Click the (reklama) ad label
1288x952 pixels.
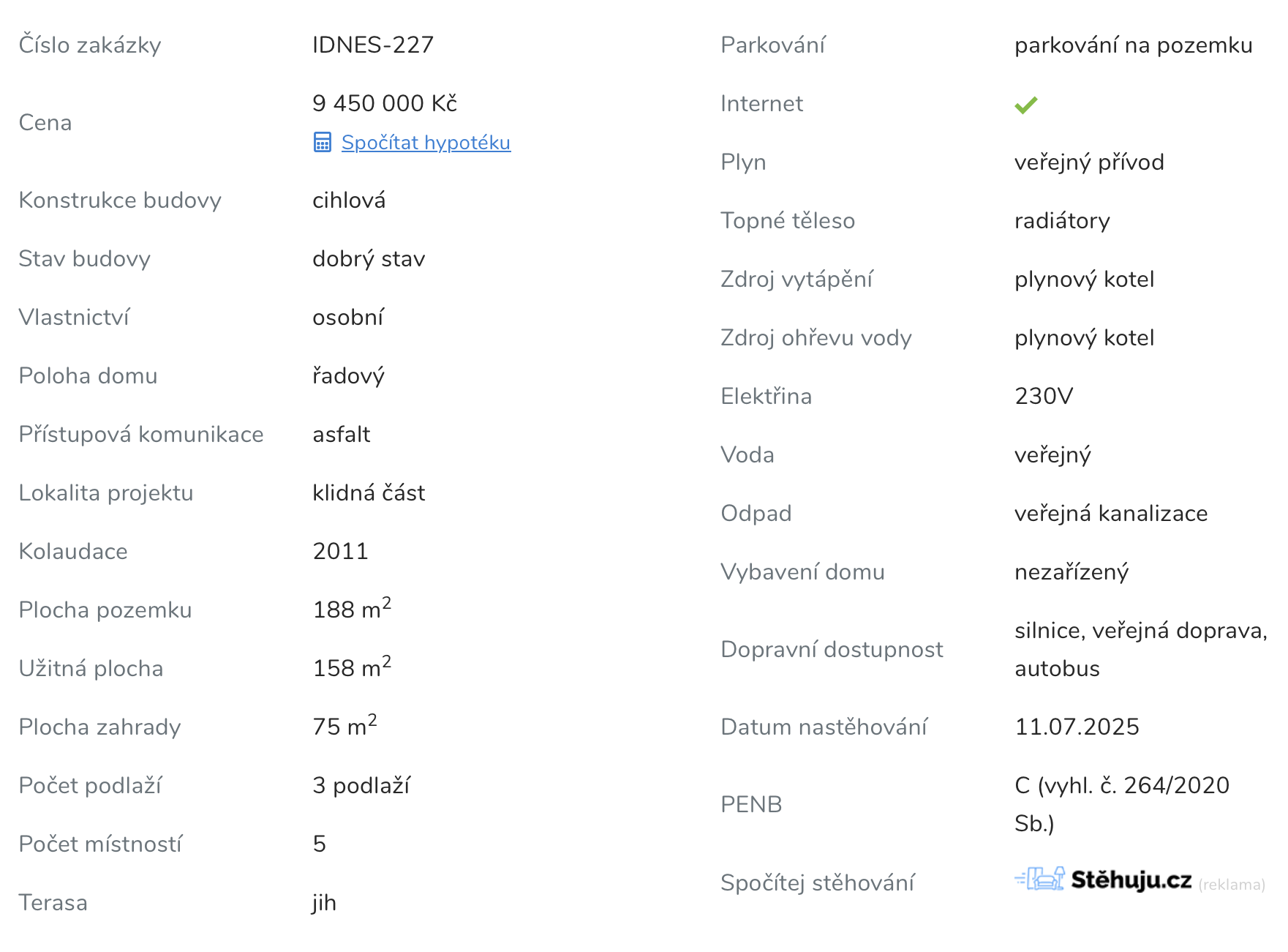(x=1232, y=885)
